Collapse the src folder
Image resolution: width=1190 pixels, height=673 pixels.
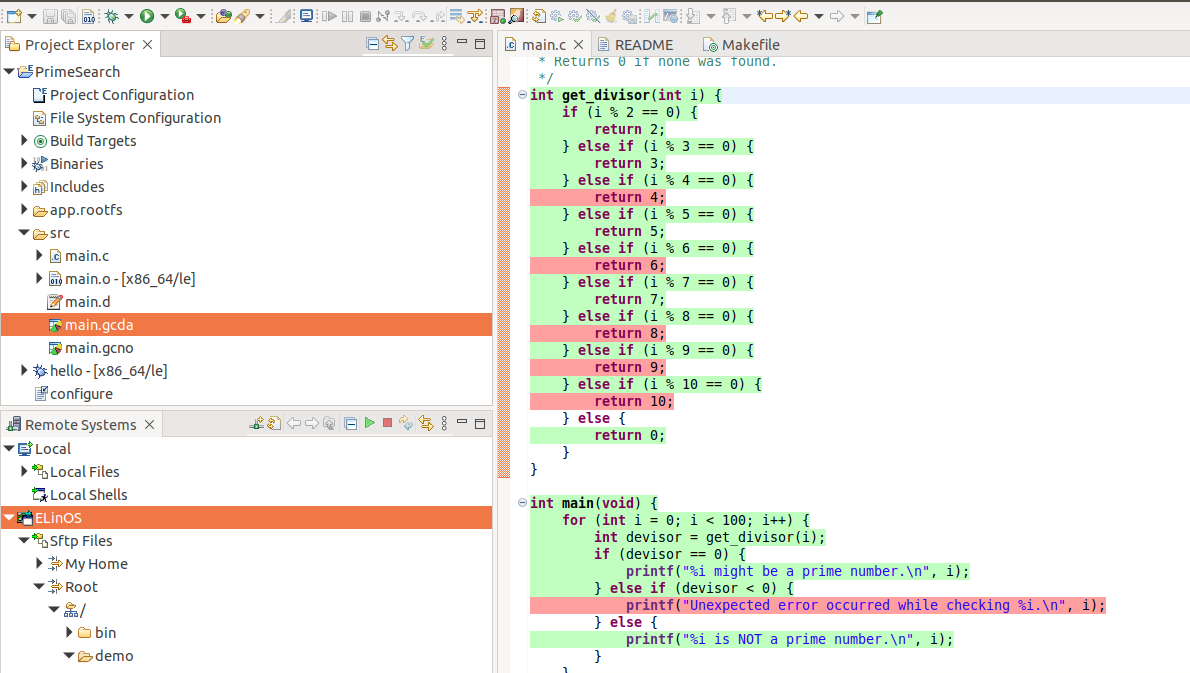(x=25, y=233)
